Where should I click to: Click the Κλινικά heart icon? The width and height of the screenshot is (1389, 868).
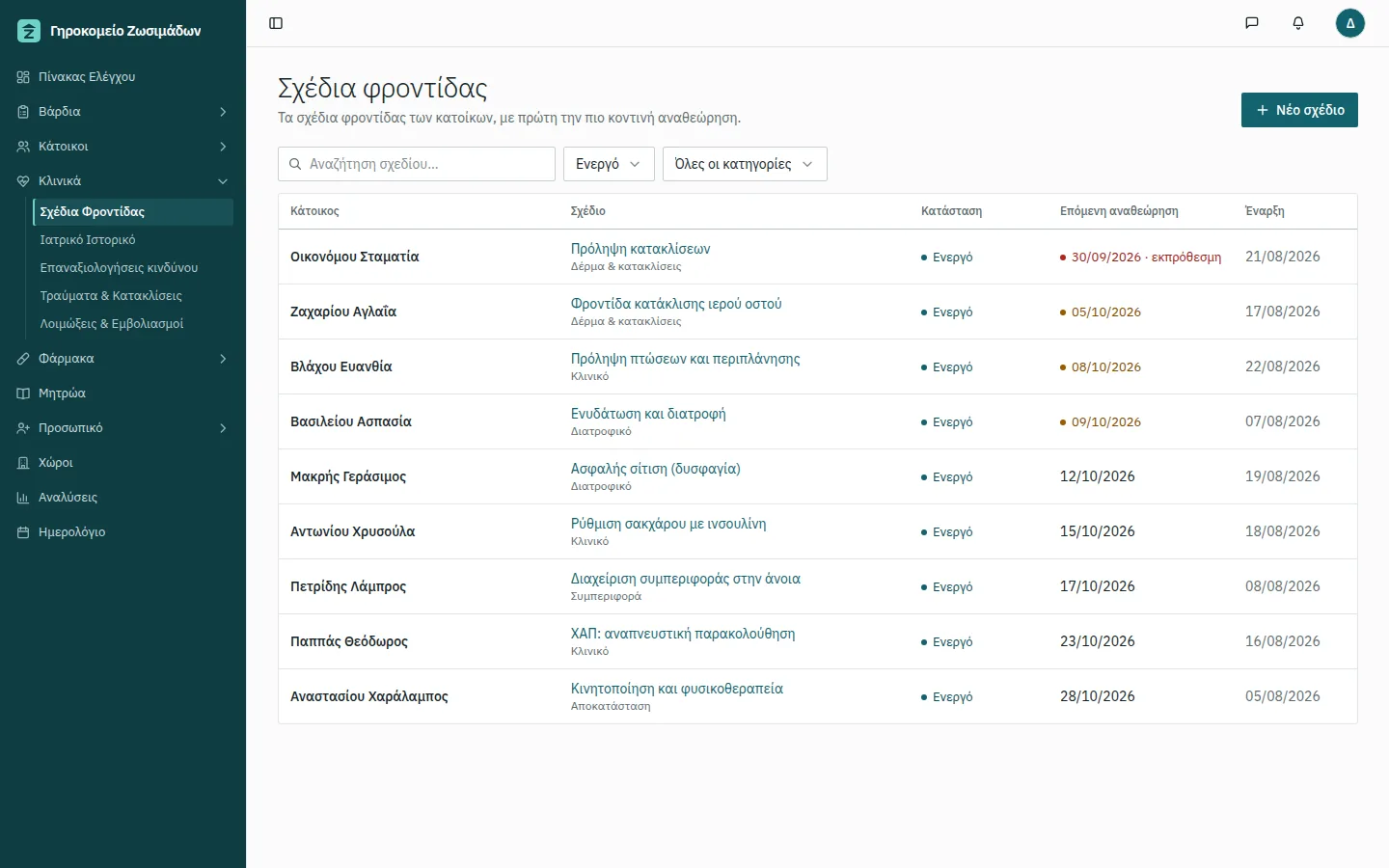point(23,181)
